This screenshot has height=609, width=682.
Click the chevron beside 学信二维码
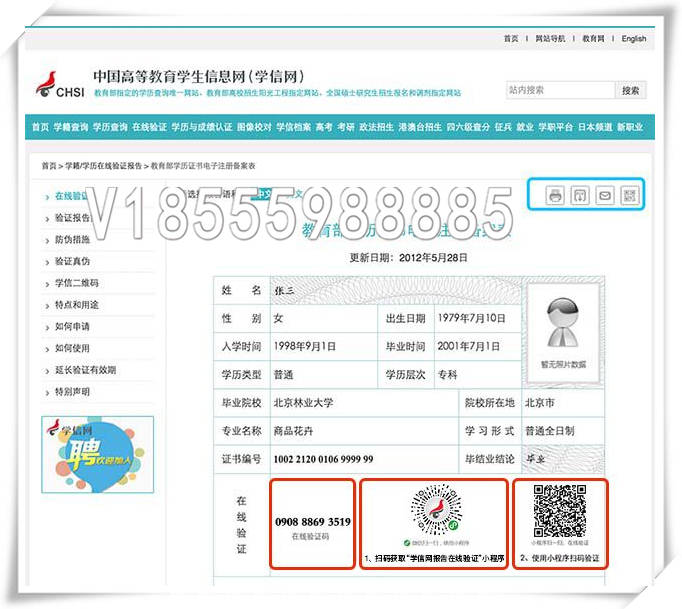coord(47,284)
